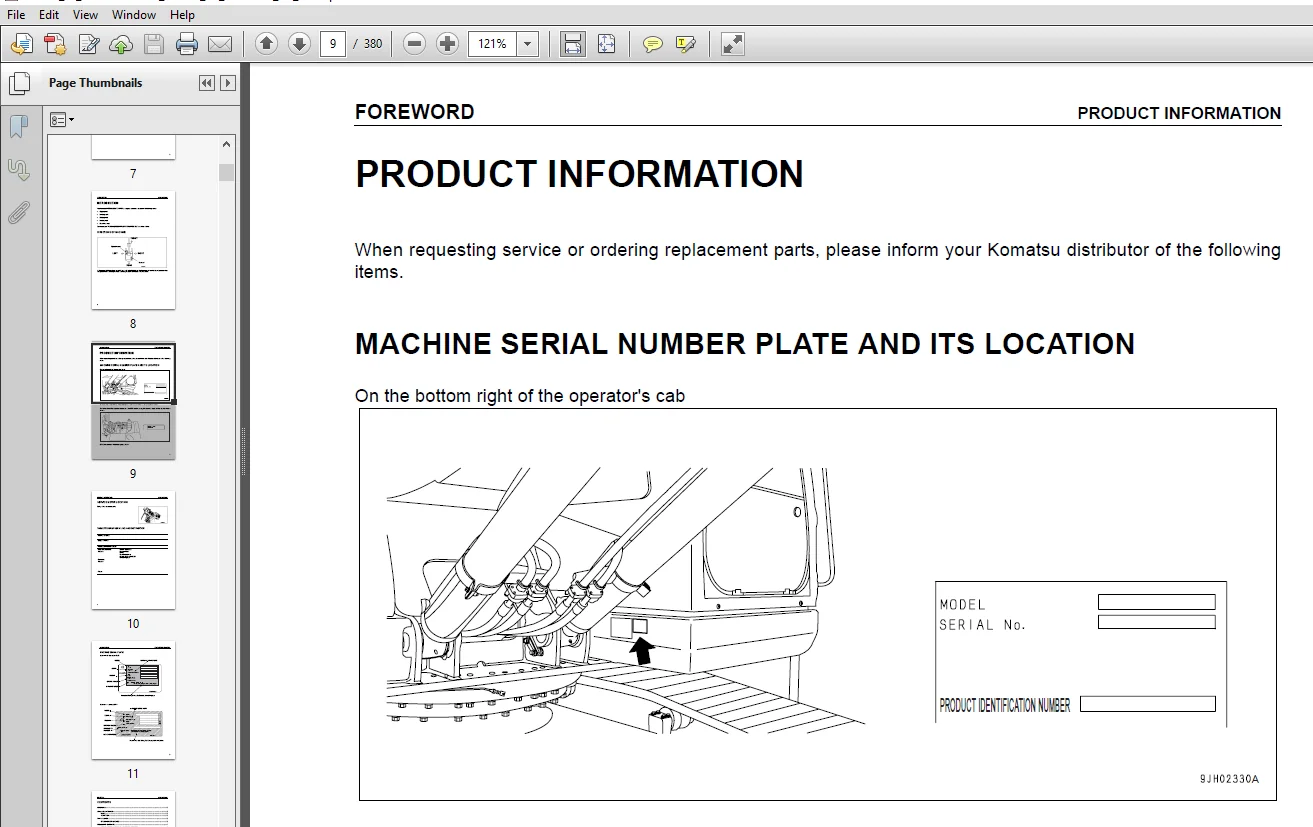
Task: Click the thumbnails panel scrollbar handle
Action: [227, 172]
